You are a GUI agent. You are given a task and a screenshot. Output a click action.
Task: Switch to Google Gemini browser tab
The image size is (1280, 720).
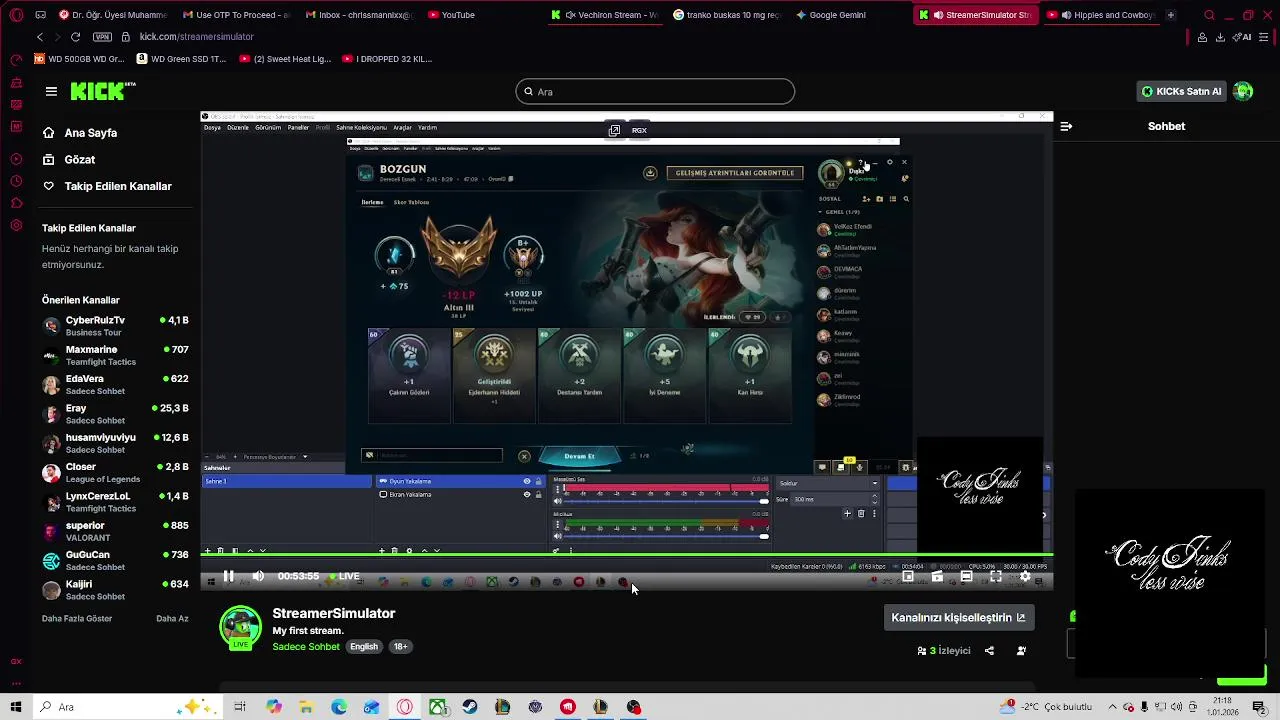pos(832,15)
